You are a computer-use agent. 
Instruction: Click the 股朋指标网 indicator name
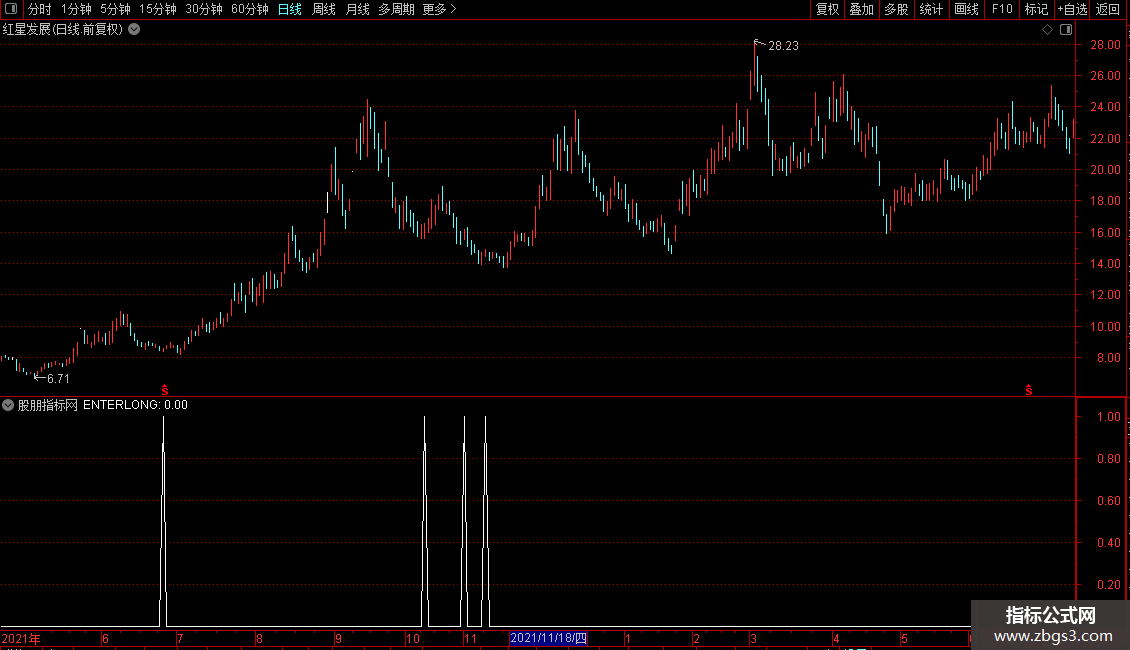[x=48, y=405]
